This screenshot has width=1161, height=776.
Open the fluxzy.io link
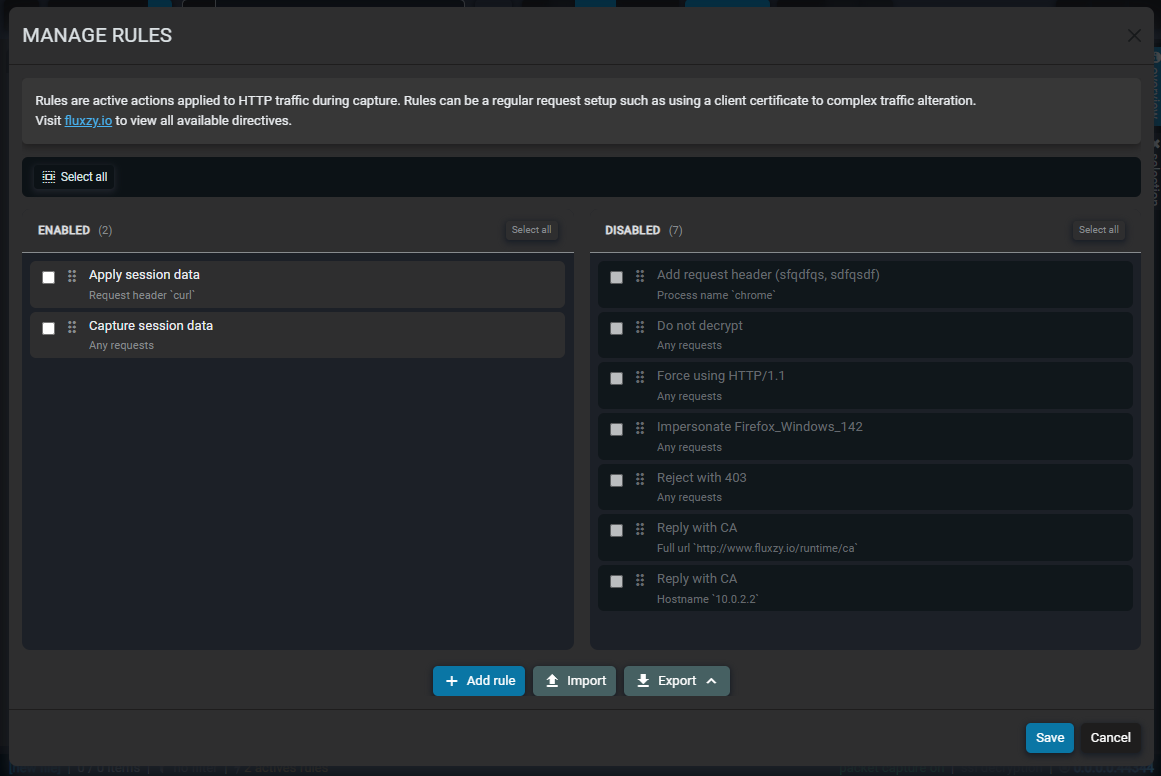click(88, 120)
